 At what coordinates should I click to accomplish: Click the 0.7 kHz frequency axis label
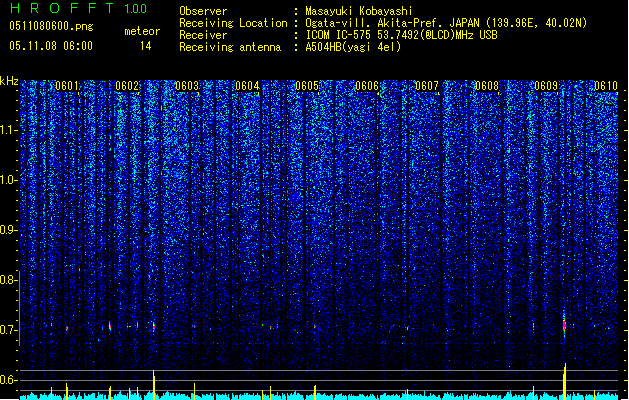[x=9, y=330]
